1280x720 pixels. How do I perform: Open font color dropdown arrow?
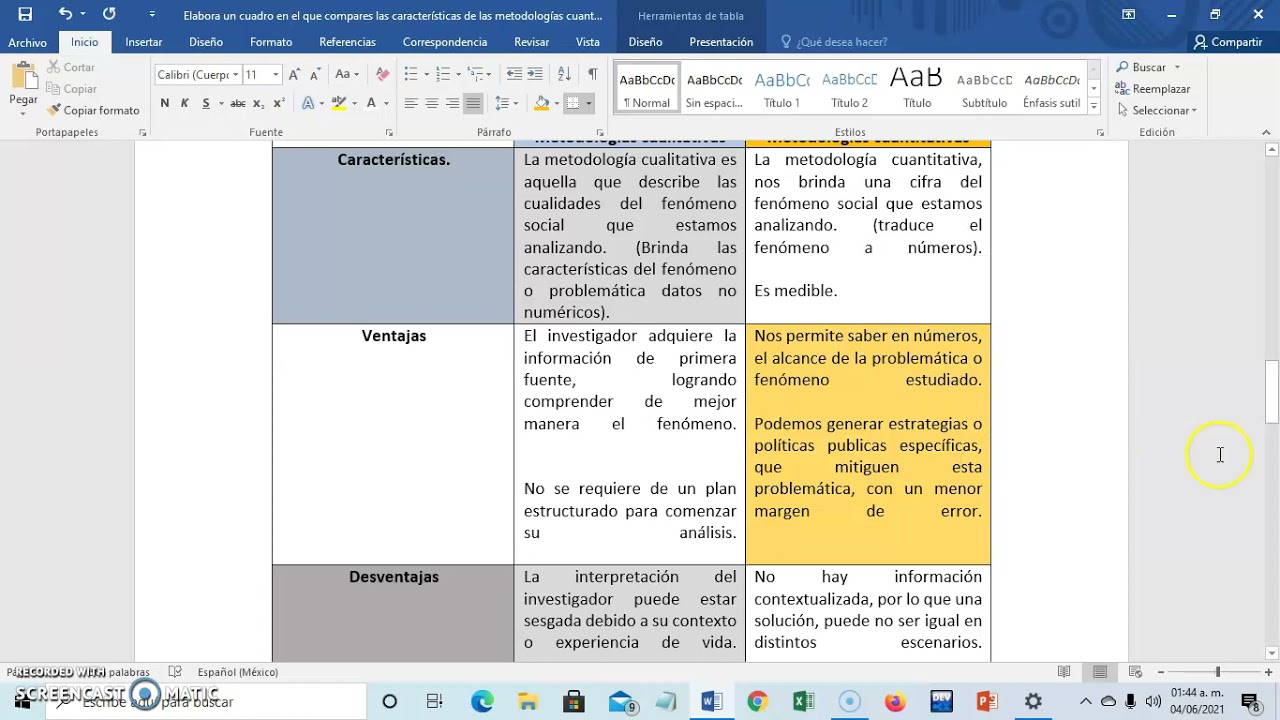(x=387, y=103)
